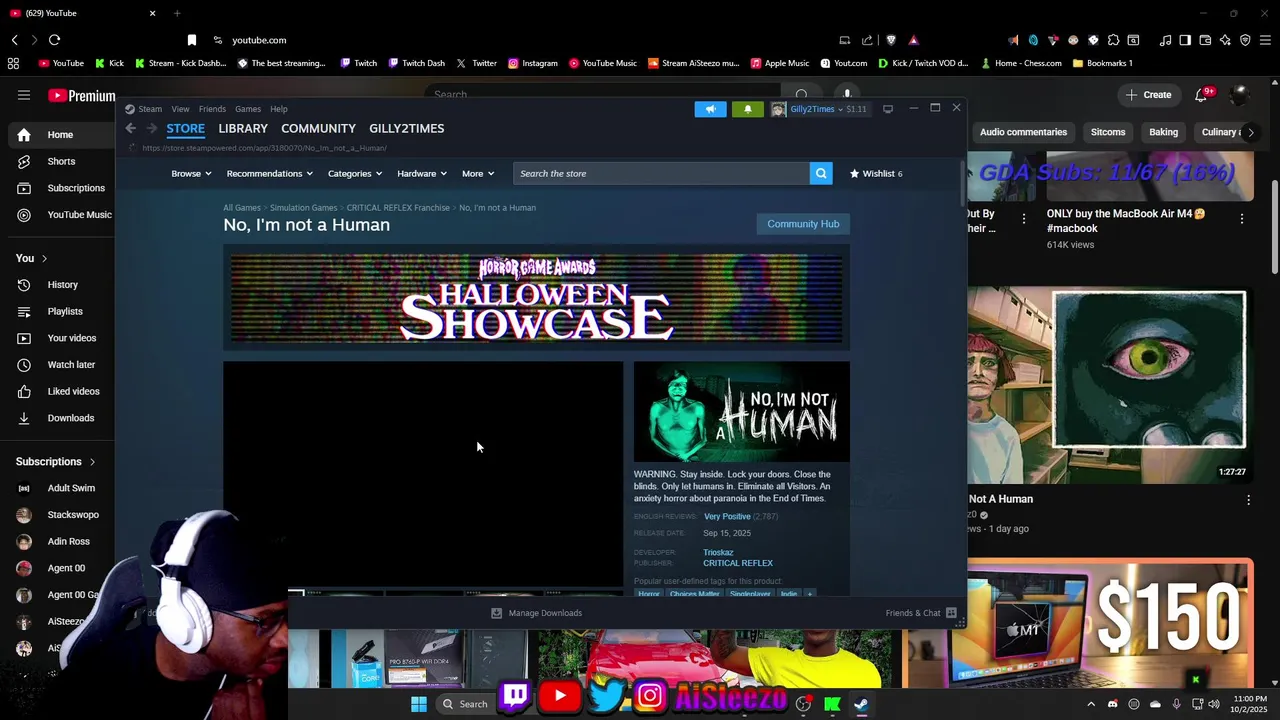The image size is (1280, 720).
Task: Open Friends & Chat in Steam
Action: point(921,613)
